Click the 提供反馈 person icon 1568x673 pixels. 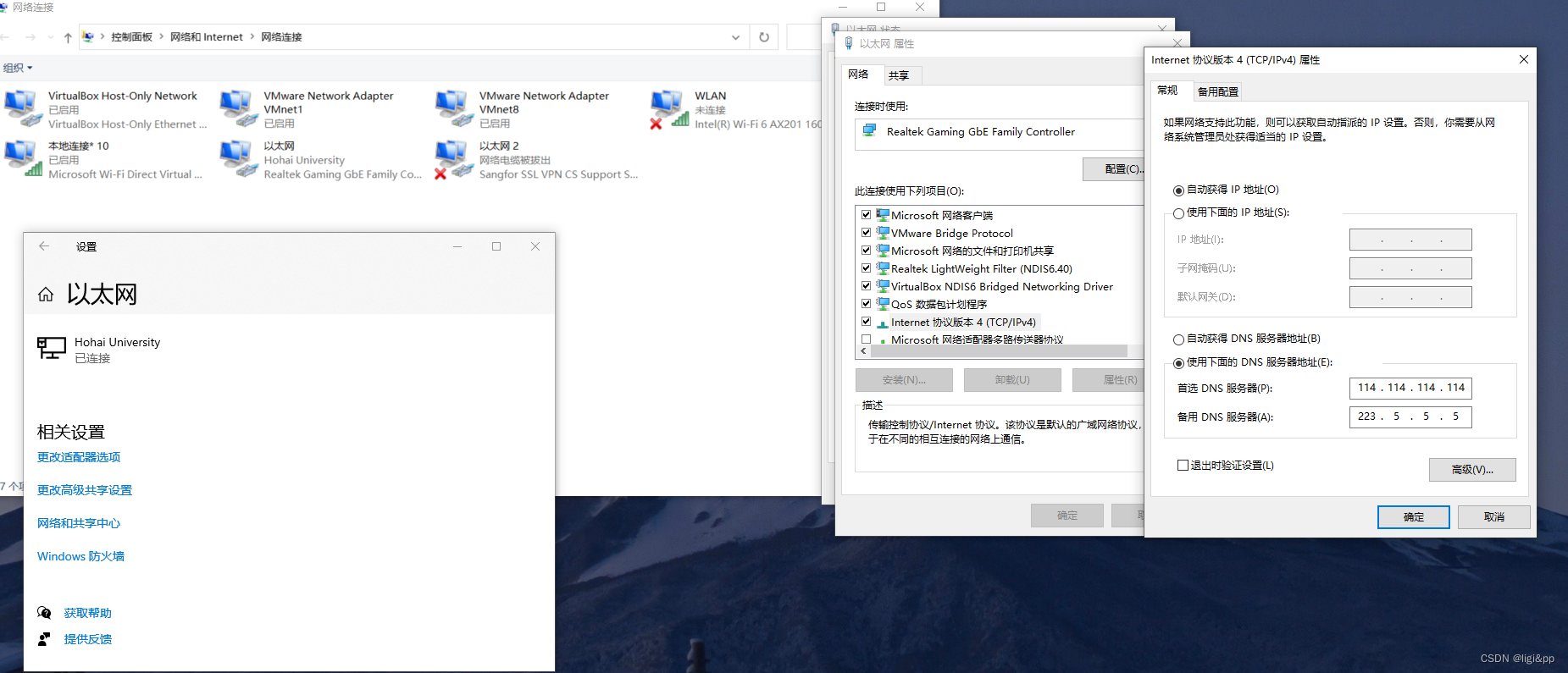[x=45, y=639]
